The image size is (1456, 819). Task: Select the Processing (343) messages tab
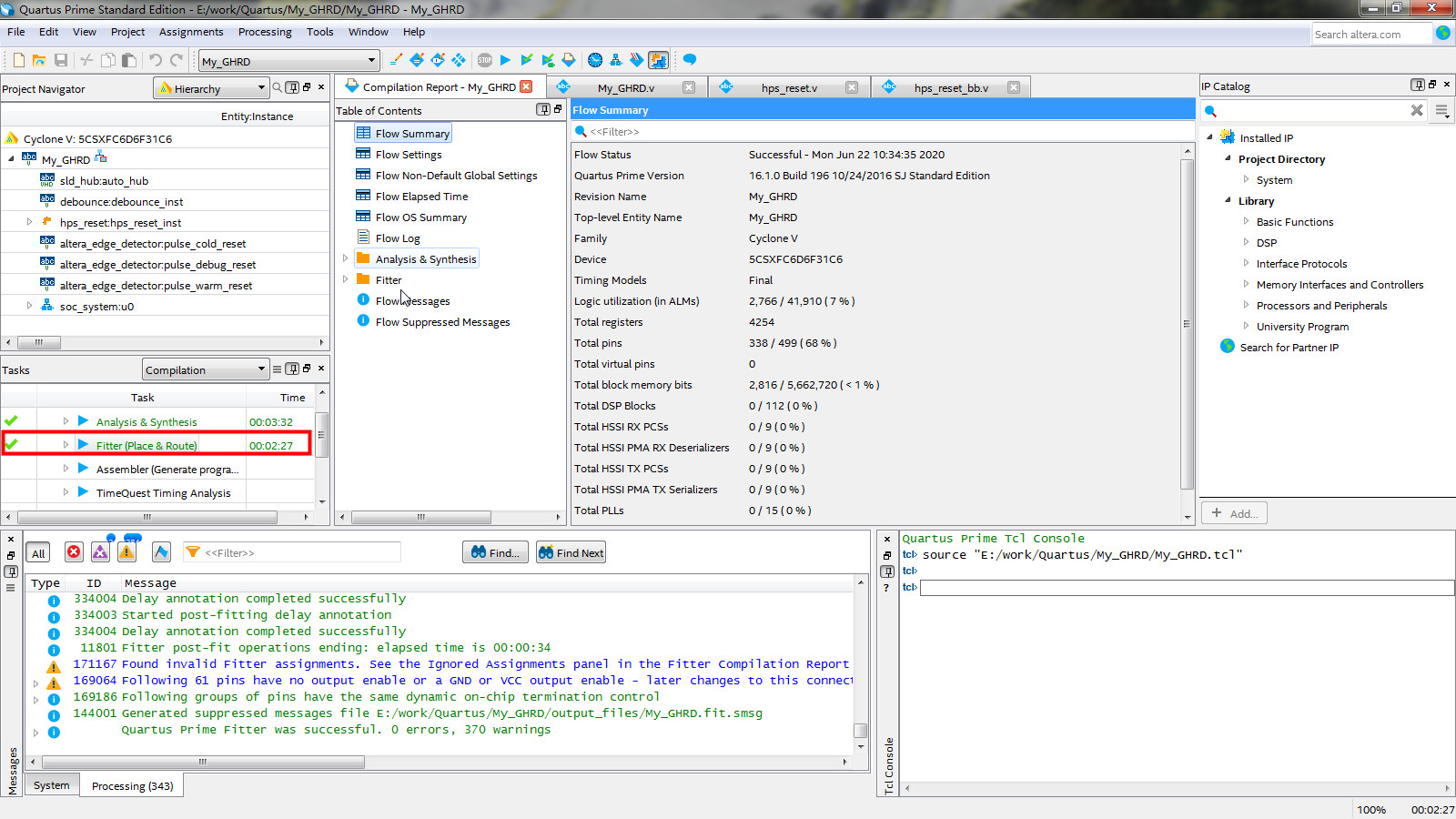point(132,785)
